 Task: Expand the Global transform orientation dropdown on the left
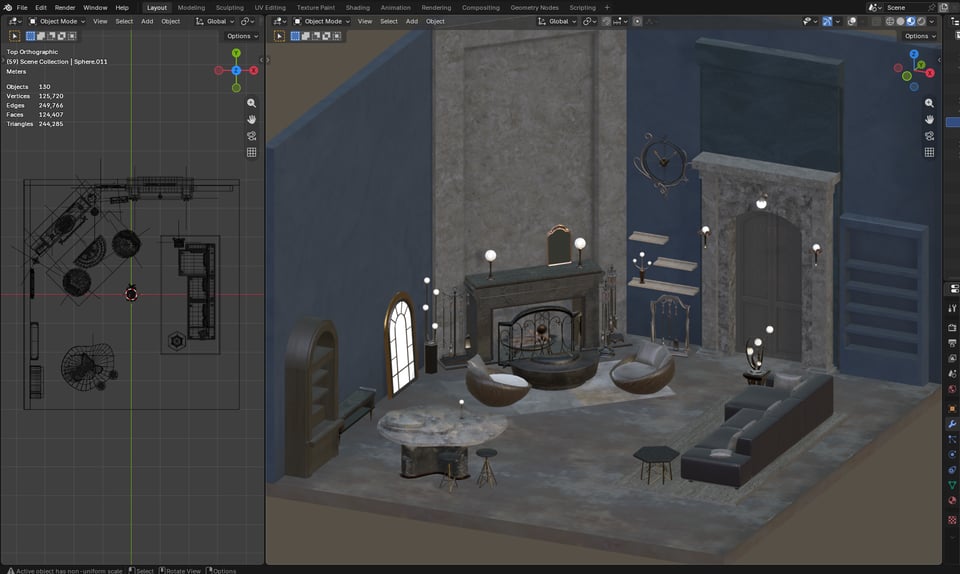coord(215,21)
